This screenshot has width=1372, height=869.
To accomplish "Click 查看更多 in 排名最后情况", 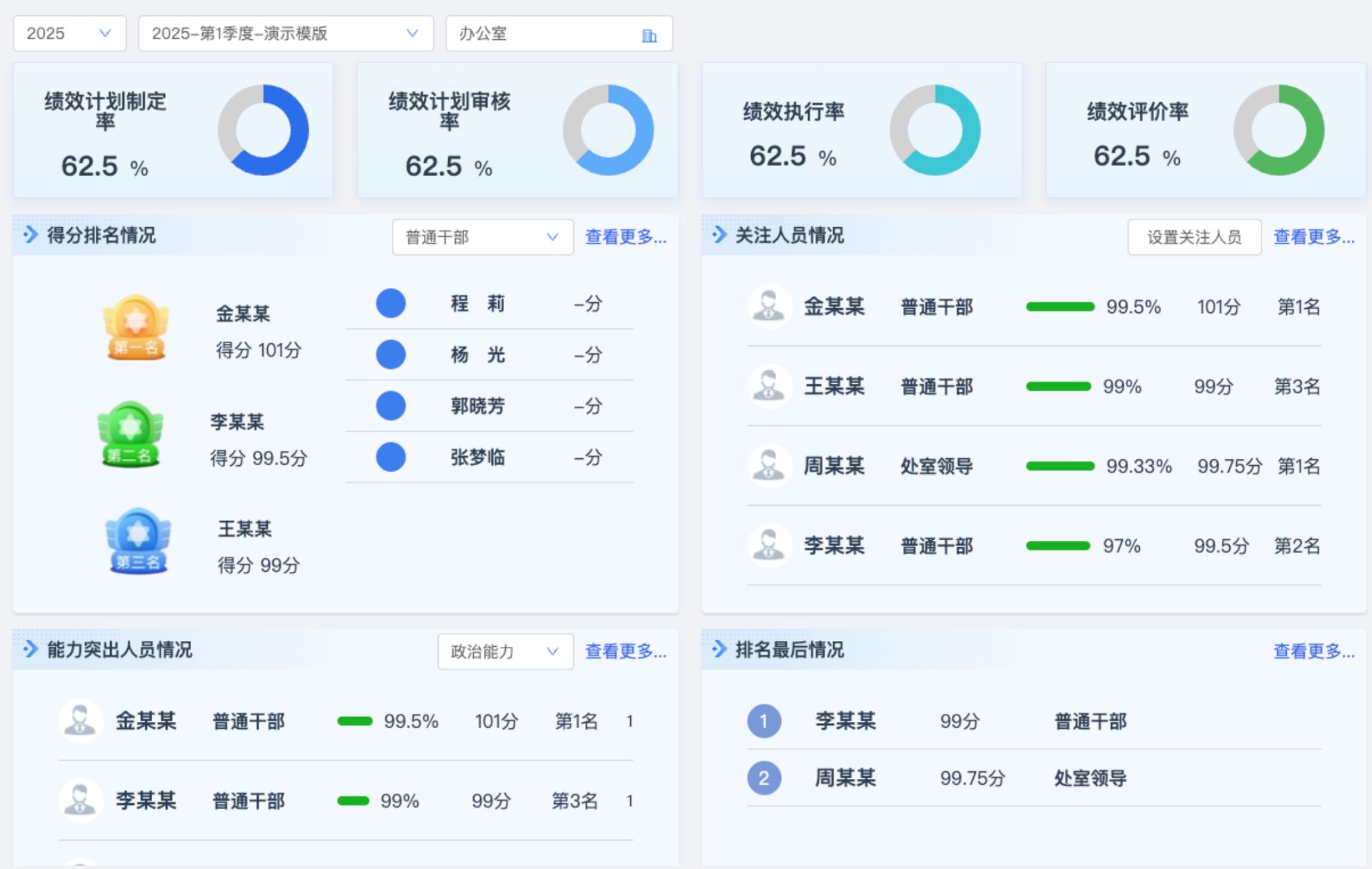I will (1314, 652).
